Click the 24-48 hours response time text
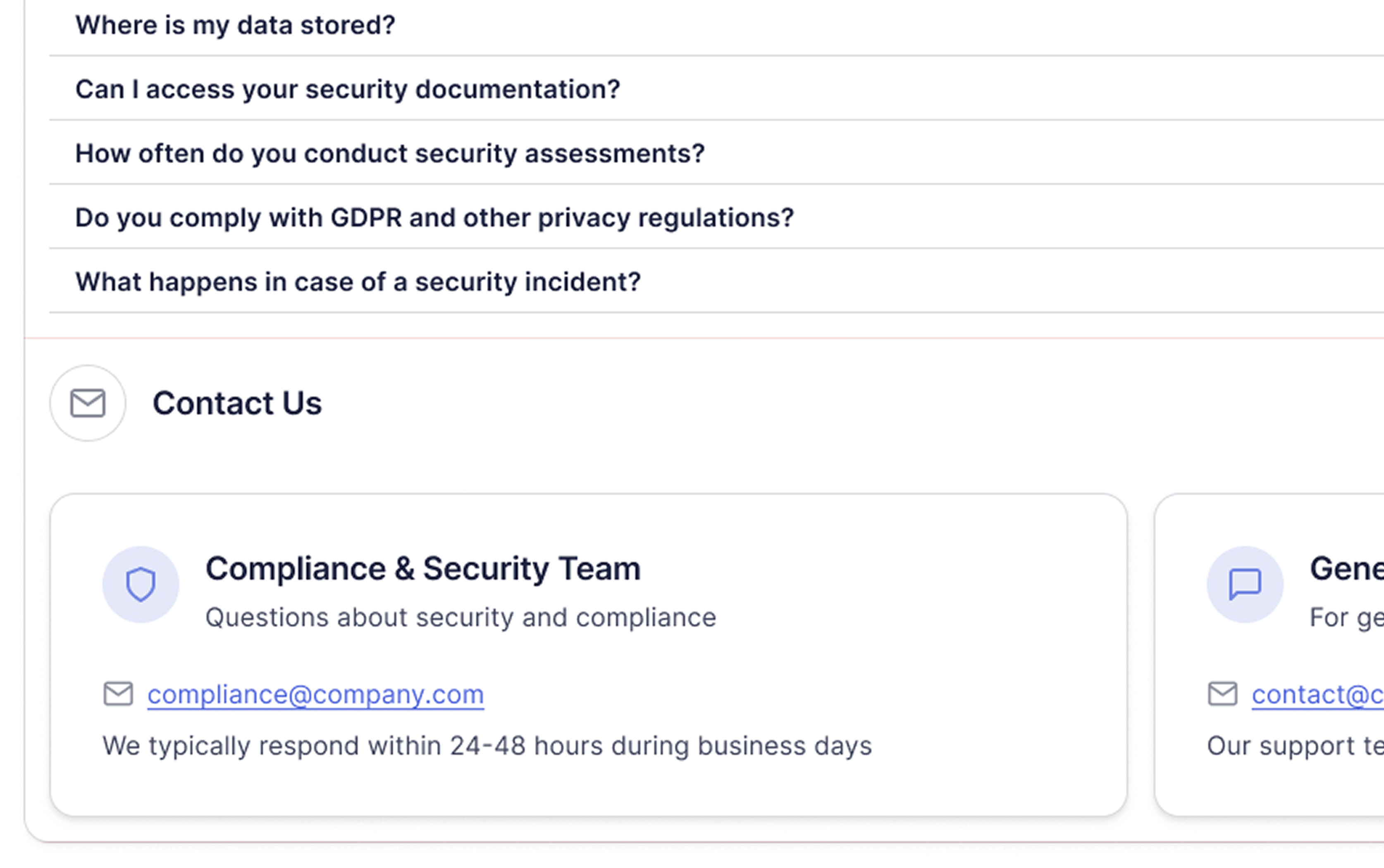Screen dimensions: 1384x868 point(487,746)
